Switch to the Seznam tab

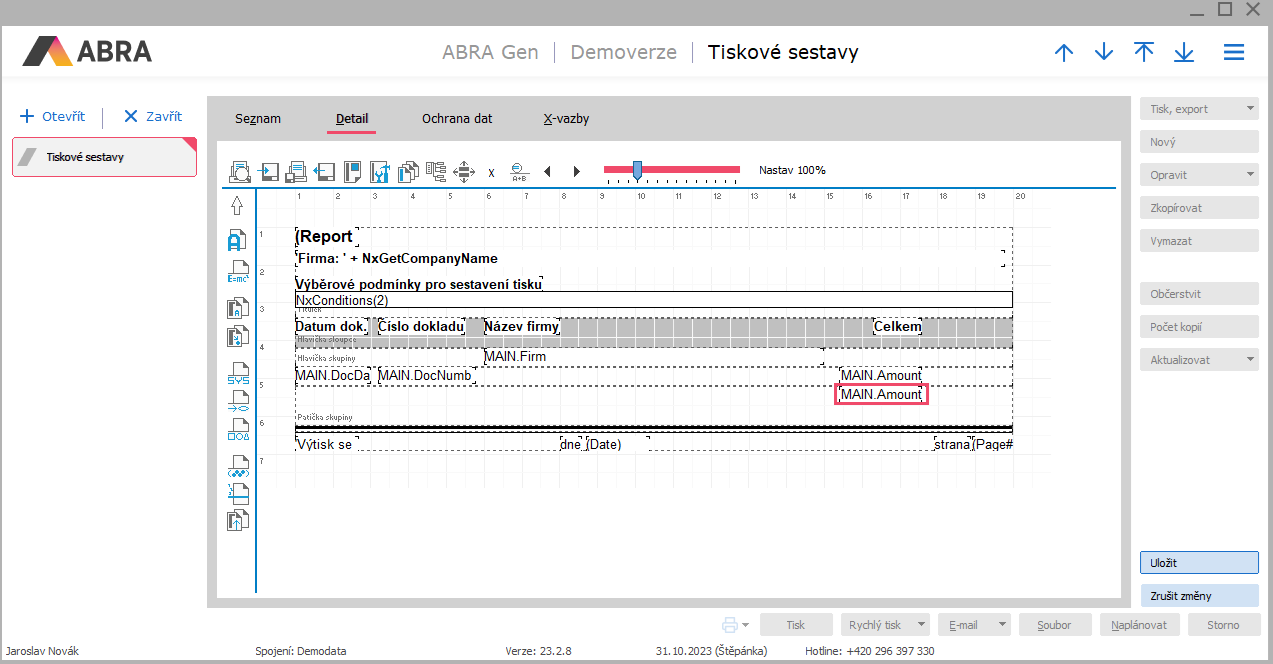(x=258, y=118)
